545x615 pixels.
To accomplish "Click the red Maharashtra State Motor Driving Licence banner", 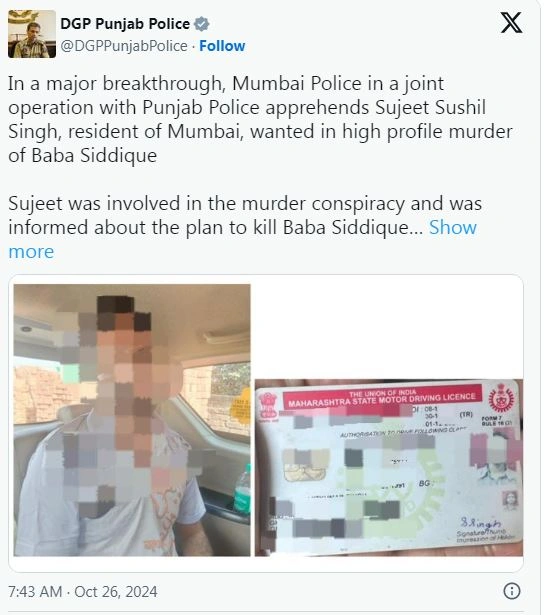I will coord(382,398).
